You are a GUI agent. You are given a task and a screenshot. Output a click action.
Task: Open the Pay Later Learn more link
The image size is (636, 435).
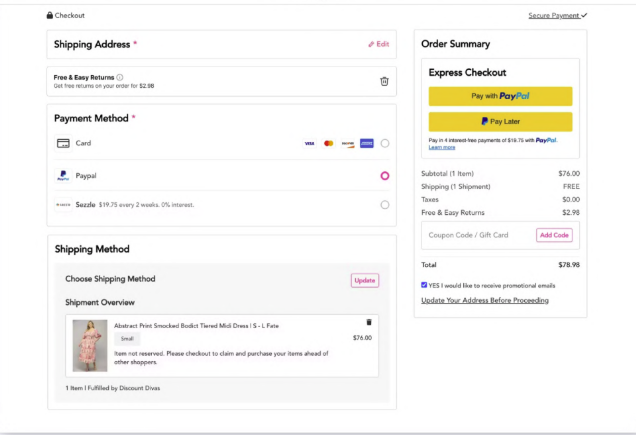(x=442, y=147)
